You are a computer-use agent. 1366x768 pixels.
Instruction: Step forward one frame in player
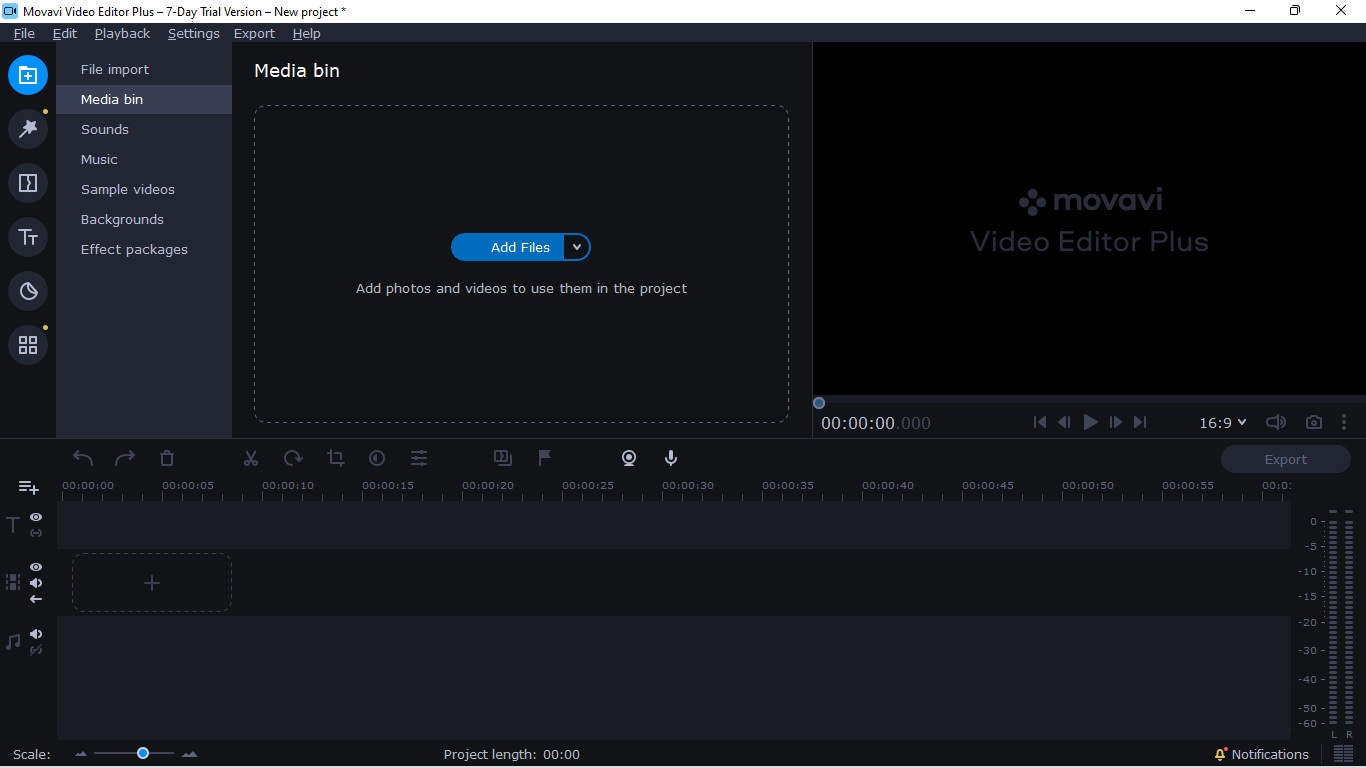1116,423
